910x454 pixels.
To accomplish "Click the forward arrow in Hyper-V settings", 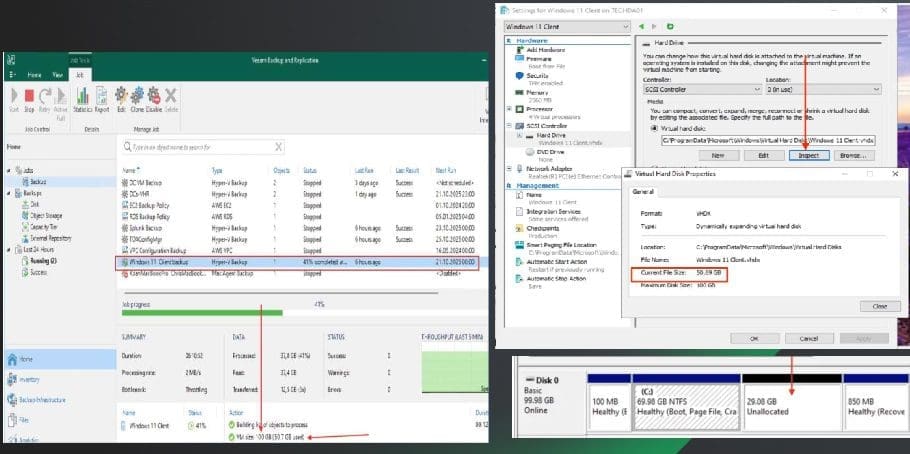I will pyautogui.click(x=655, y=27).
